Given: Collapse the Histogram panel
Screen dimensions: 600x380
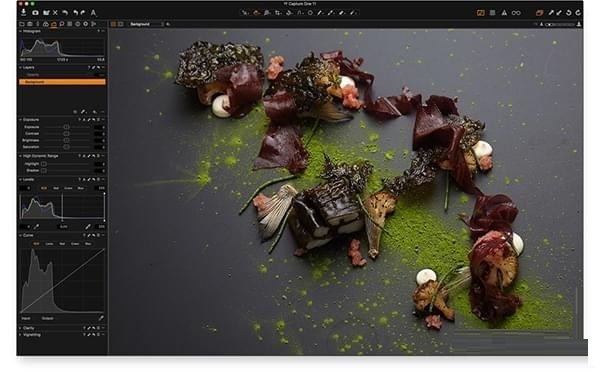Looking at the screenshot, I should (20, 31).
